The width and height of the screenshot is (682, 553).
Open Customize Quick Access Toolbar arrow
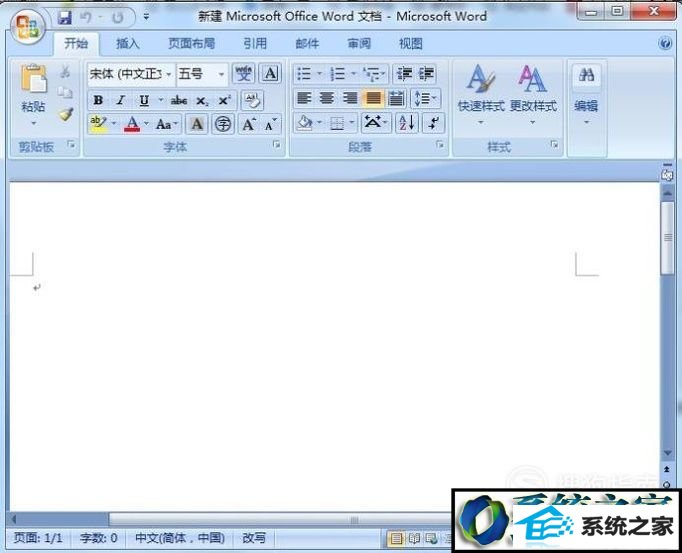(146, 17)
